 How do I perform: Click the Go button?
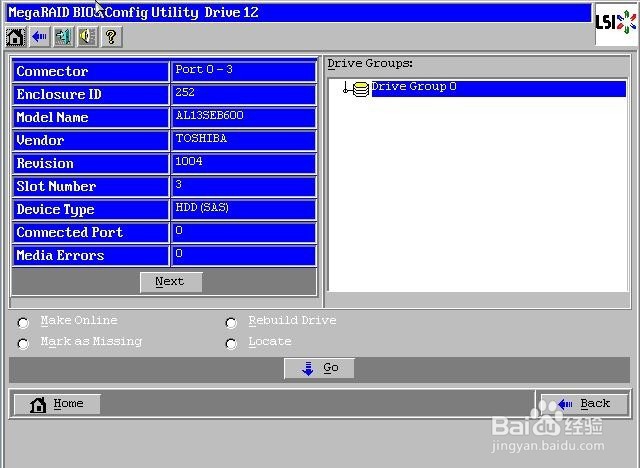tap(319, 368)
